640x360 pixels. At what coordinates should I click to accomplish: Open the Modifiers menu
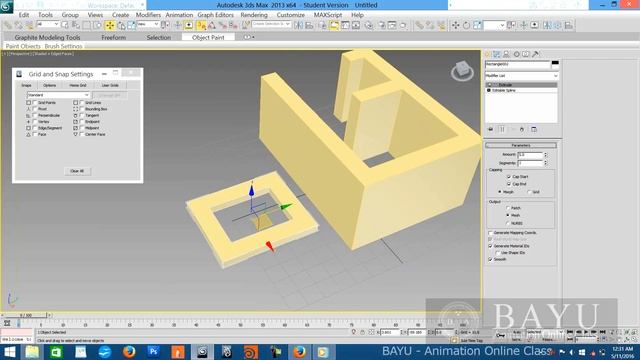[148, 15]
